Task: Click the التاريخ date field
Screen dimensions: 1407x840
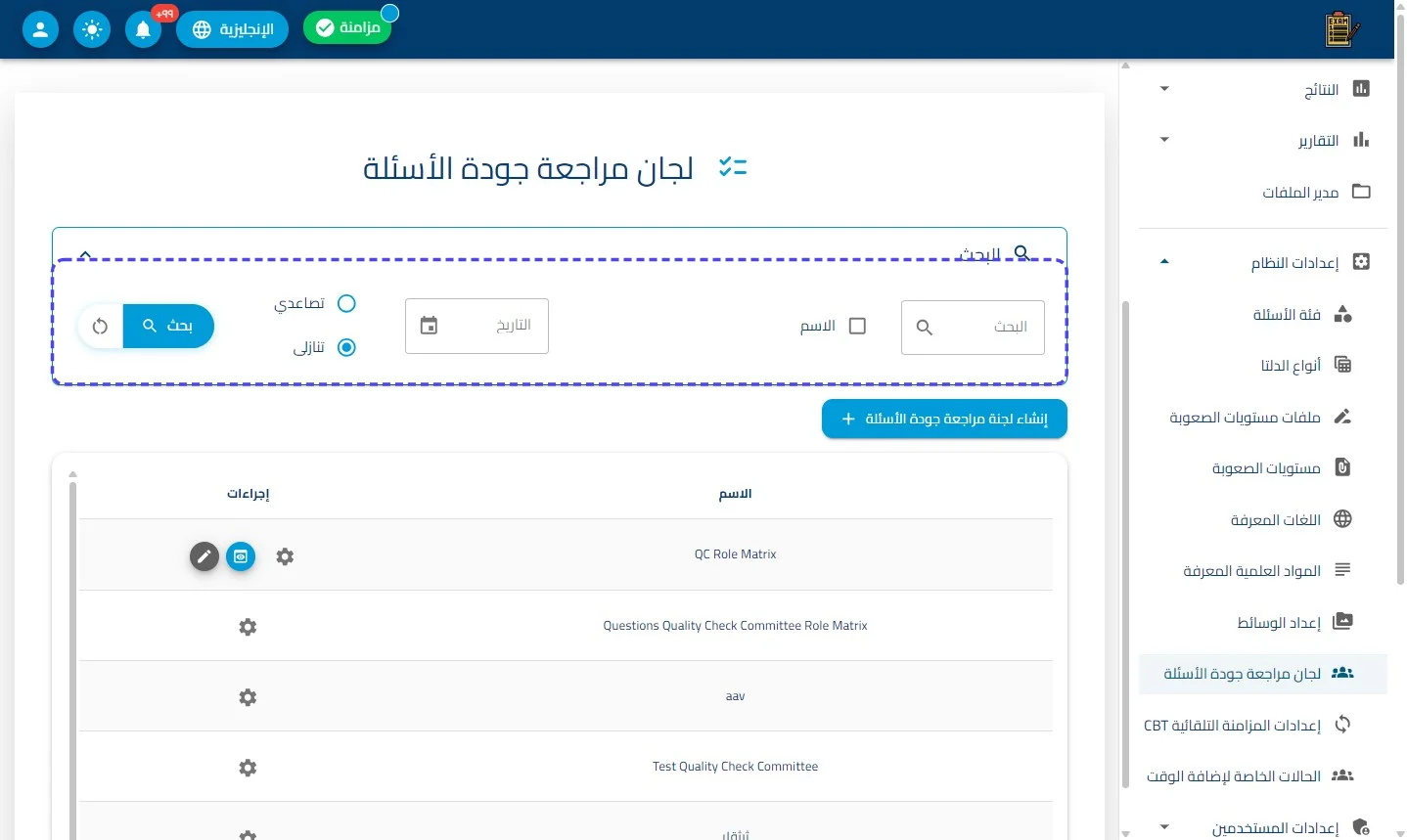Action: tap(477, 326)
